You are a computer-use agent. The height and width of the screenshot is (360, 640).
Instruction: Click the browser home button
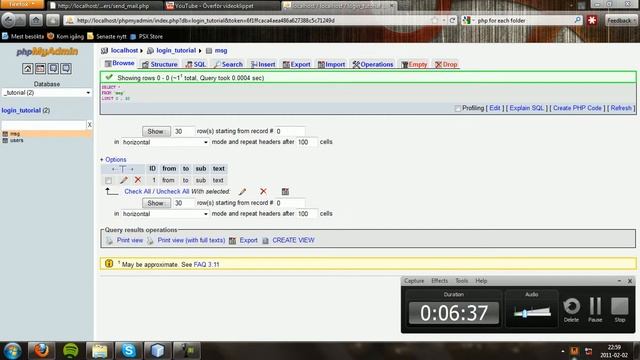coord(36,20)
